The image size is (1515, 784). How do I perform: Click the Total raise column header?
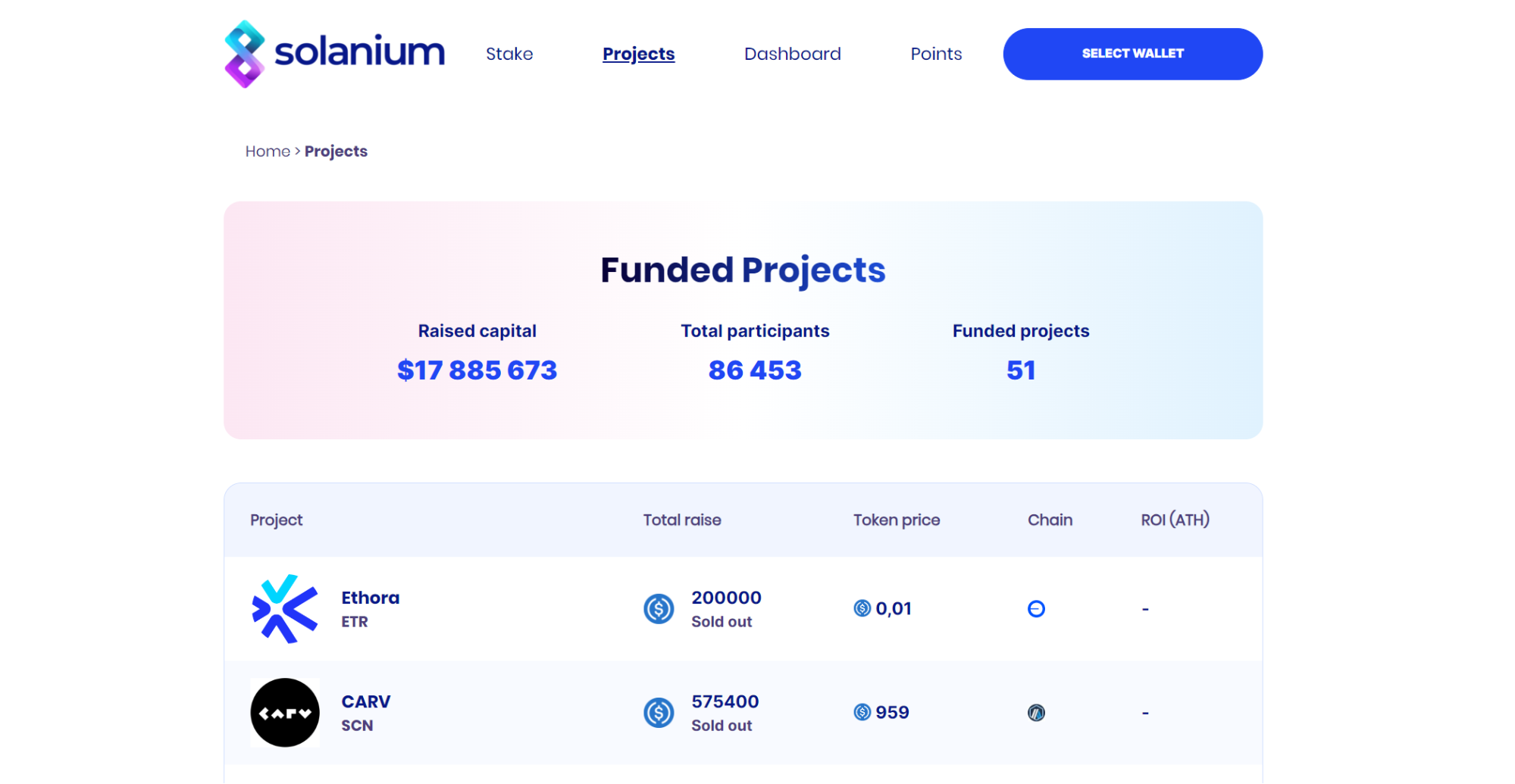point(682,520)
